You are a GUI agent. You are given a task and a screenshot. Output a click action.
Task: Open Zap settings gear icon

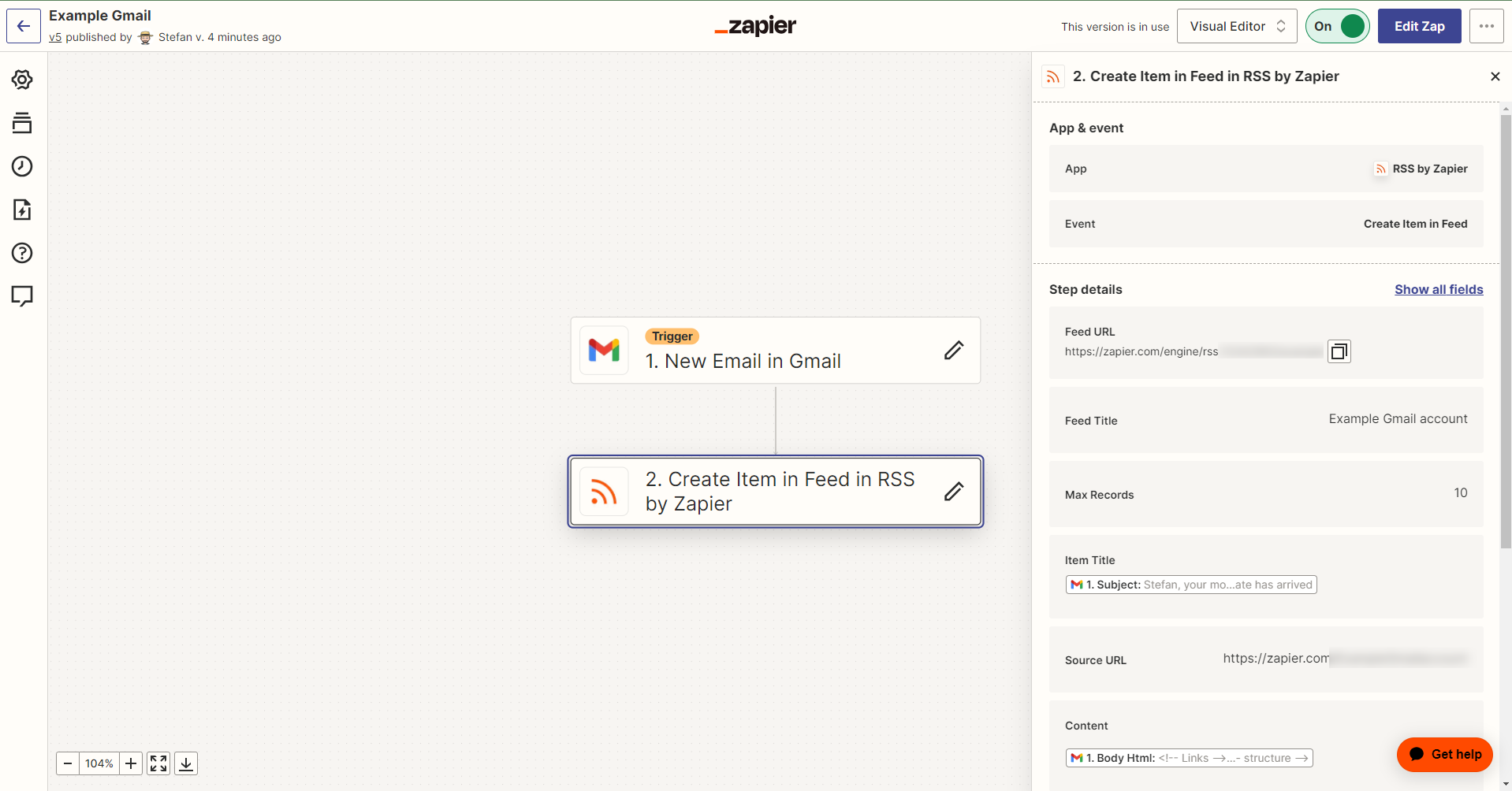pos(22,80)
